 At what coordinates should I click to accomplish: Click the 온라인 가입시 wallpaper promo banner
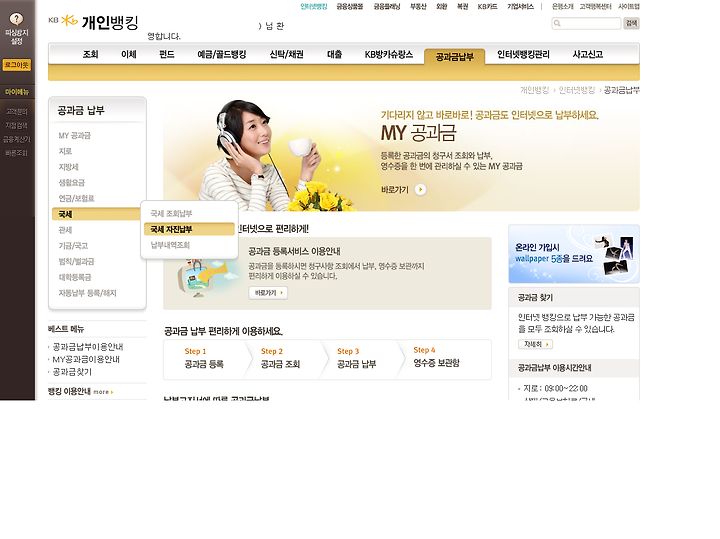click(x=574, y=253)
